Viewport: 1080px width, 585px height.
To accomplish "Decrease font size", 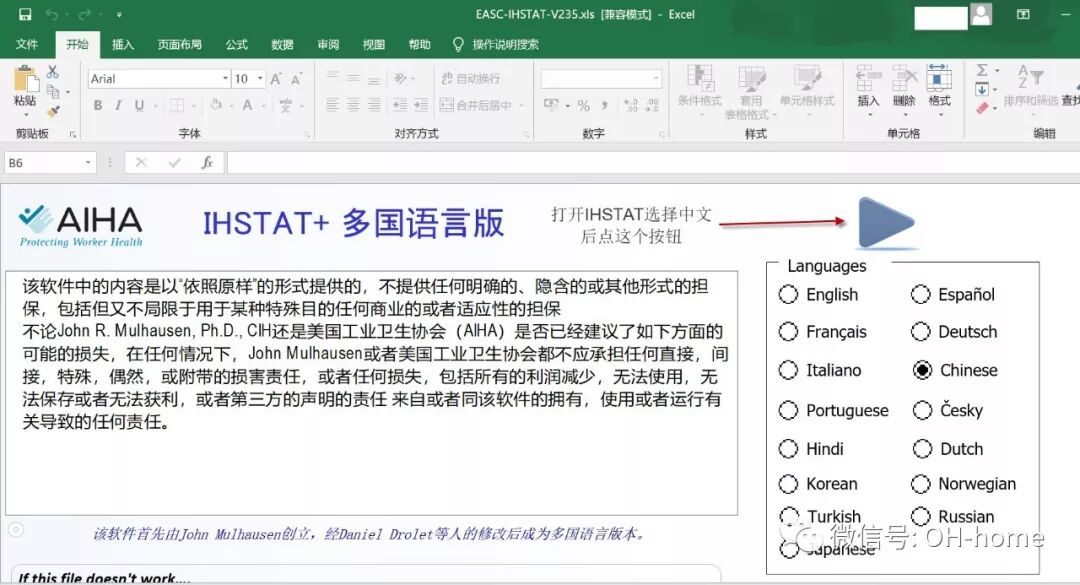I will point(296,79).
